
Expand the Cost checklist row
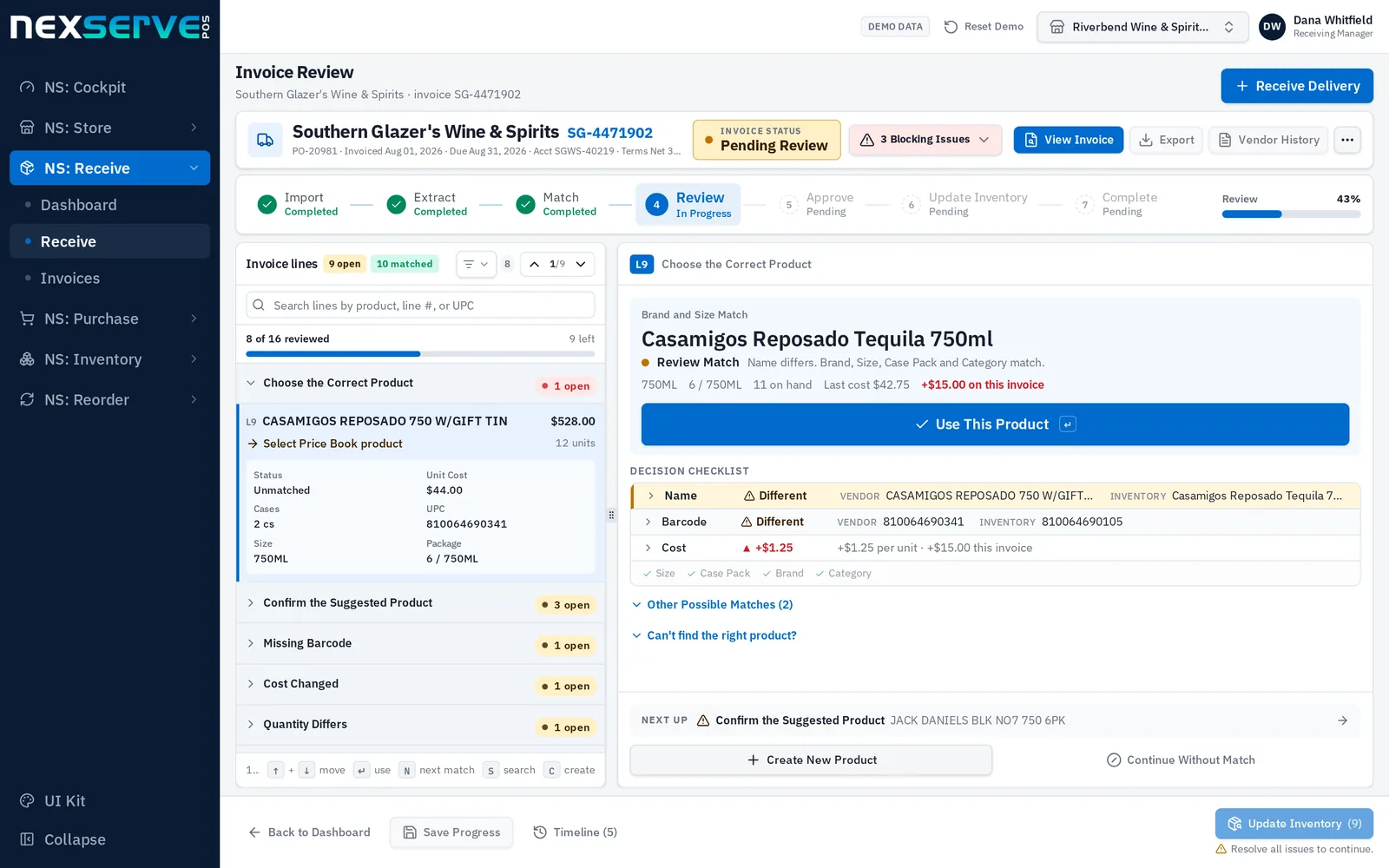(x=995, y=548)
